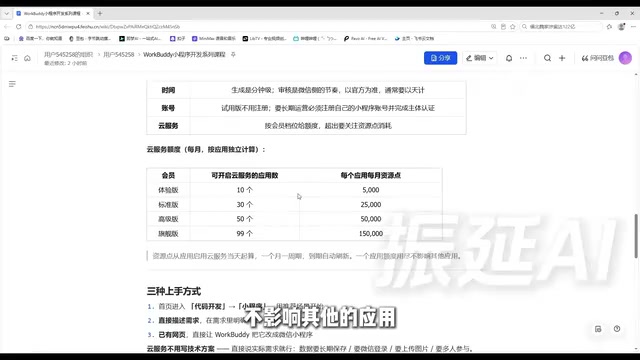Open Feishu document search magnifier
Screen dimensions: 640x360
click(547, 58)
